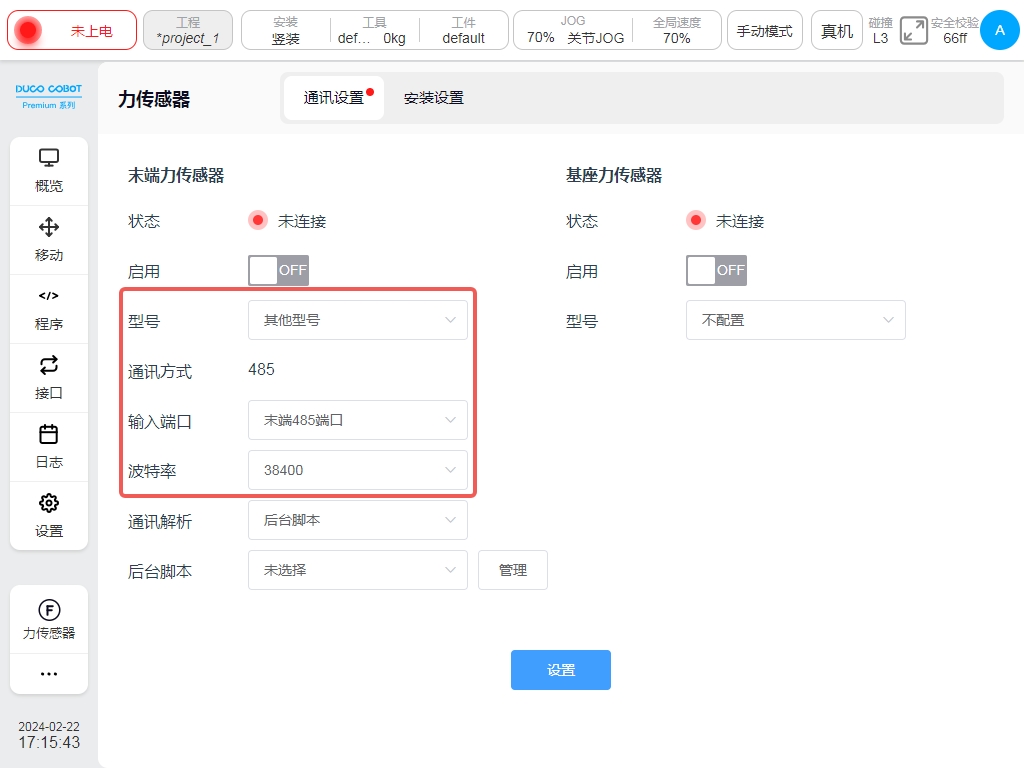This screenshot has height=768, width=1024.
Task: Click the blue 设置 apply button
Action: (560, 670)
